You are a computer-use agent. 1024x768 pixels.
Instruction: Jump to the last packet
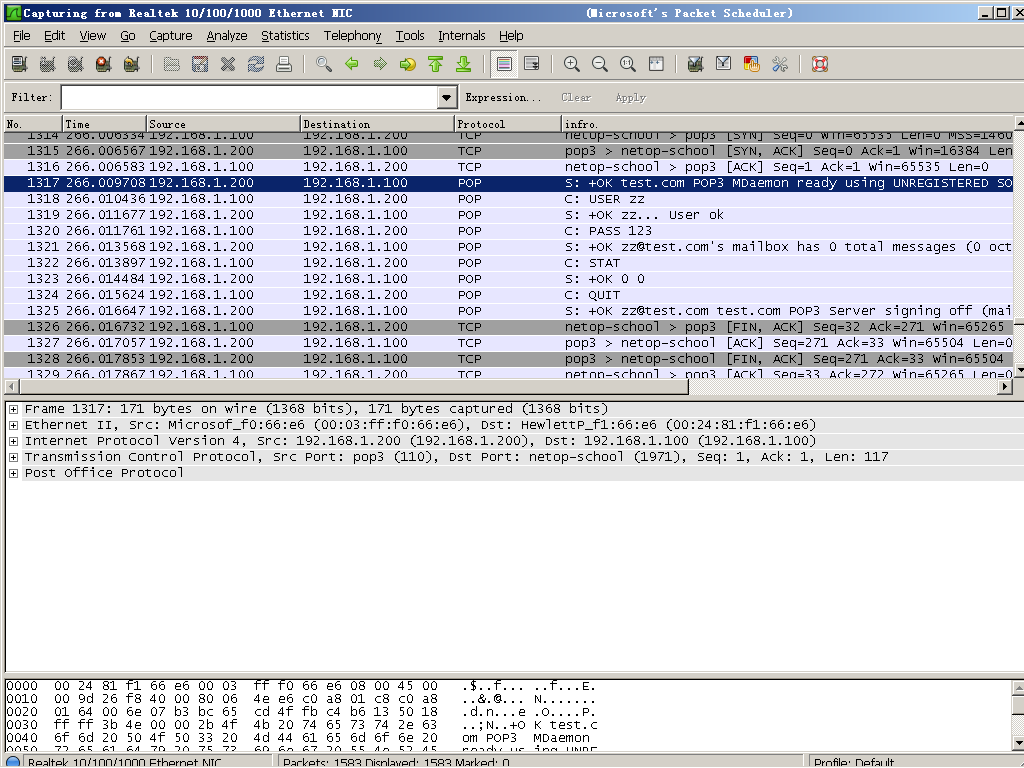point(463,64)
